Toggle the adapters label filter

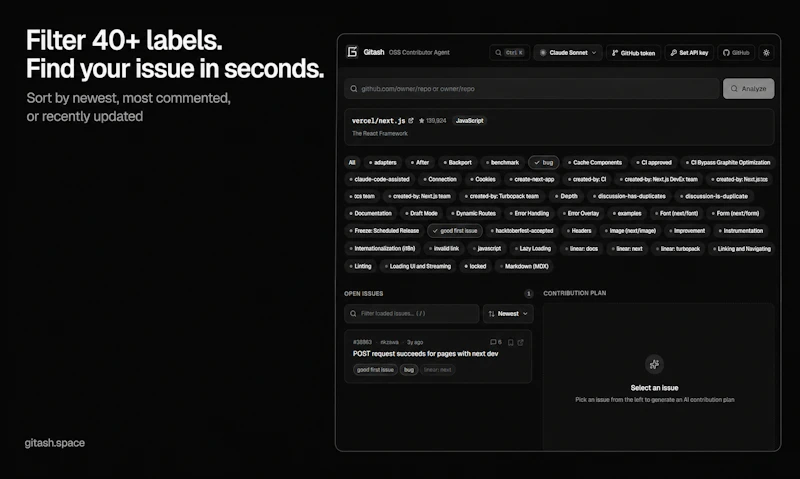[383, 163]
